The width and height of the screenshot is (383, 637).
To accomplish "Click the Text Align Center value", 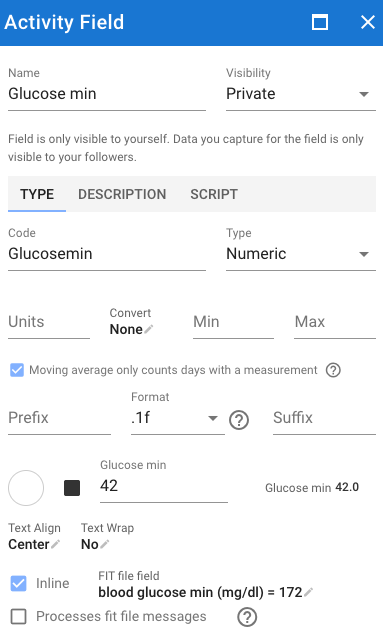I will pos(29,544).
